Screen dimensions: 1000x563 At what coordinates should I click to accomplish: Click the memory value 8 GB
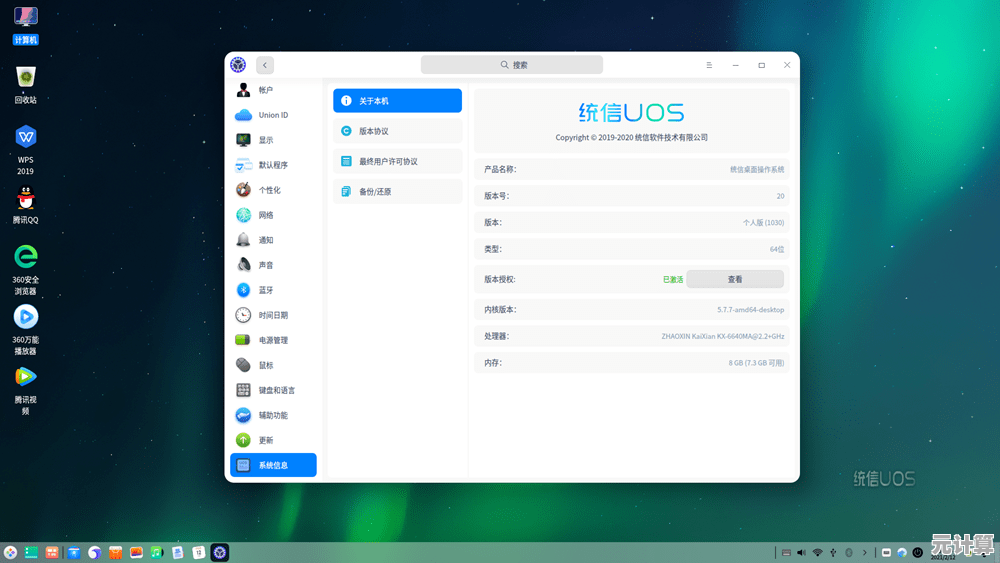tap(756, 363)
